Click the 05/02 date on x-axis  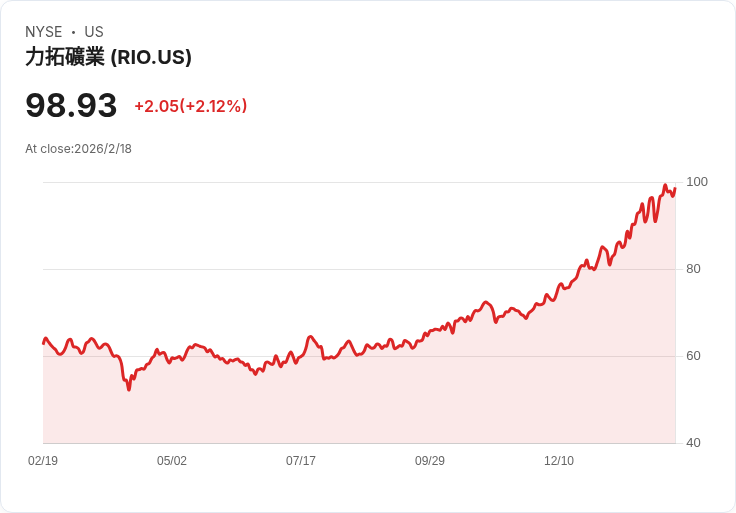172,460
